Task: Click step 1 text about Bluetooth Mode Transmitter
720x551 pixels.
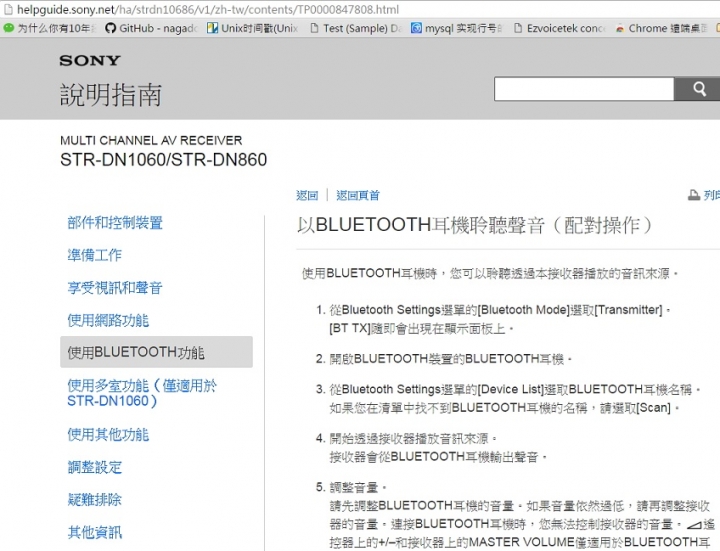Action: click(x=500, y=310)
